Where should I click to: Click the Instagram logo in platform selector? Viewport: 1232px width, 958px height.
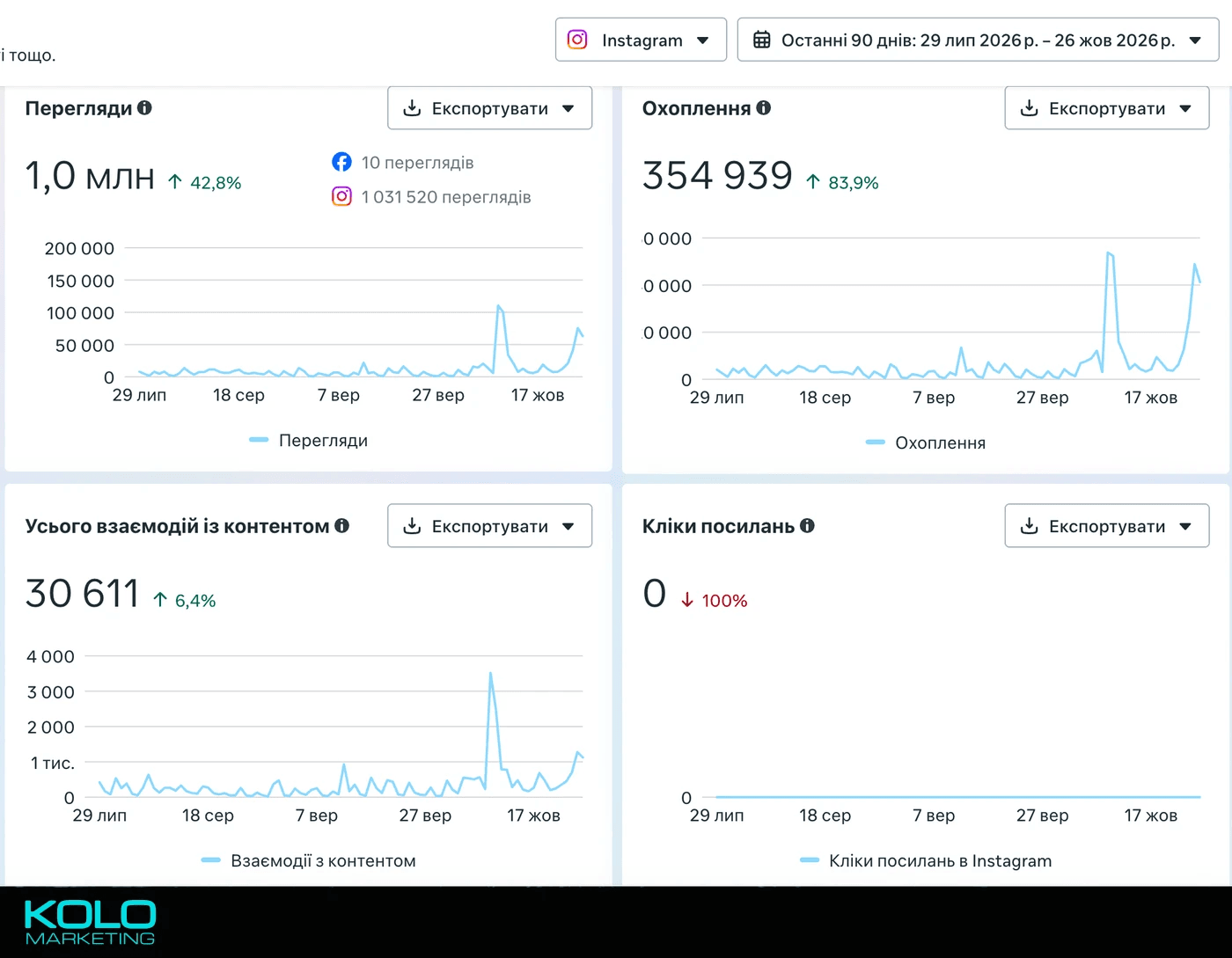(577, 40)
